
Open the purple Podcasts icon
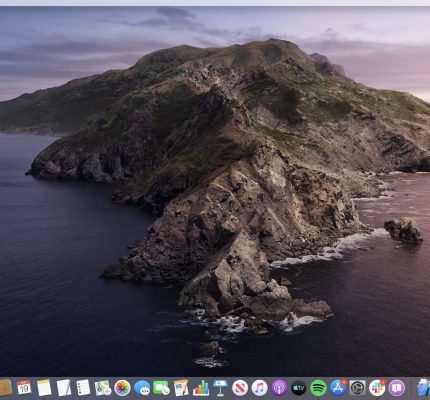(x=279, y=388)
